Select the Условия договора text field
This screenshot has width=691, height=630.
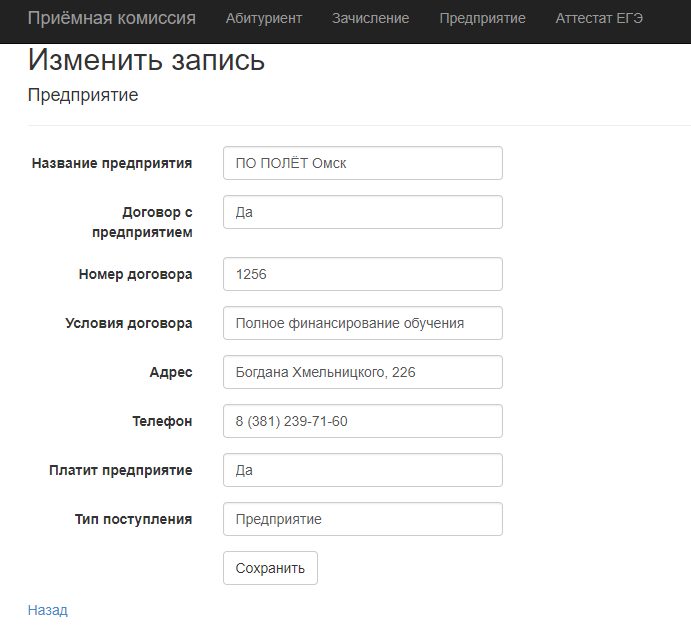[x=363, y=323]
